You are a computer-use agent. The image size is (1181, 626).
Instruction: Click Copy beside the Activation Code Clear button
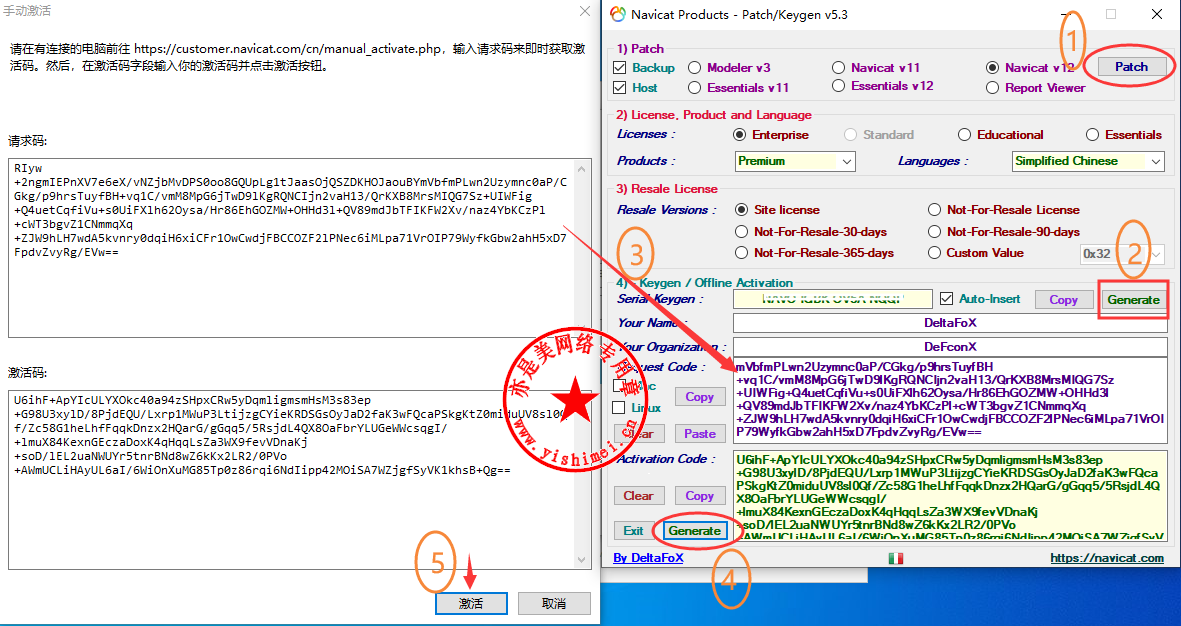pyautogui.click(x=700, y=496)
